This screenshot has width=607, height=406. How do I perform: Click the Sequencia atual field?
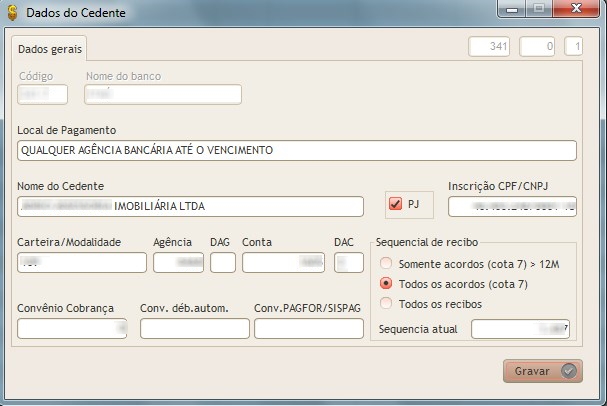point(521,329)
